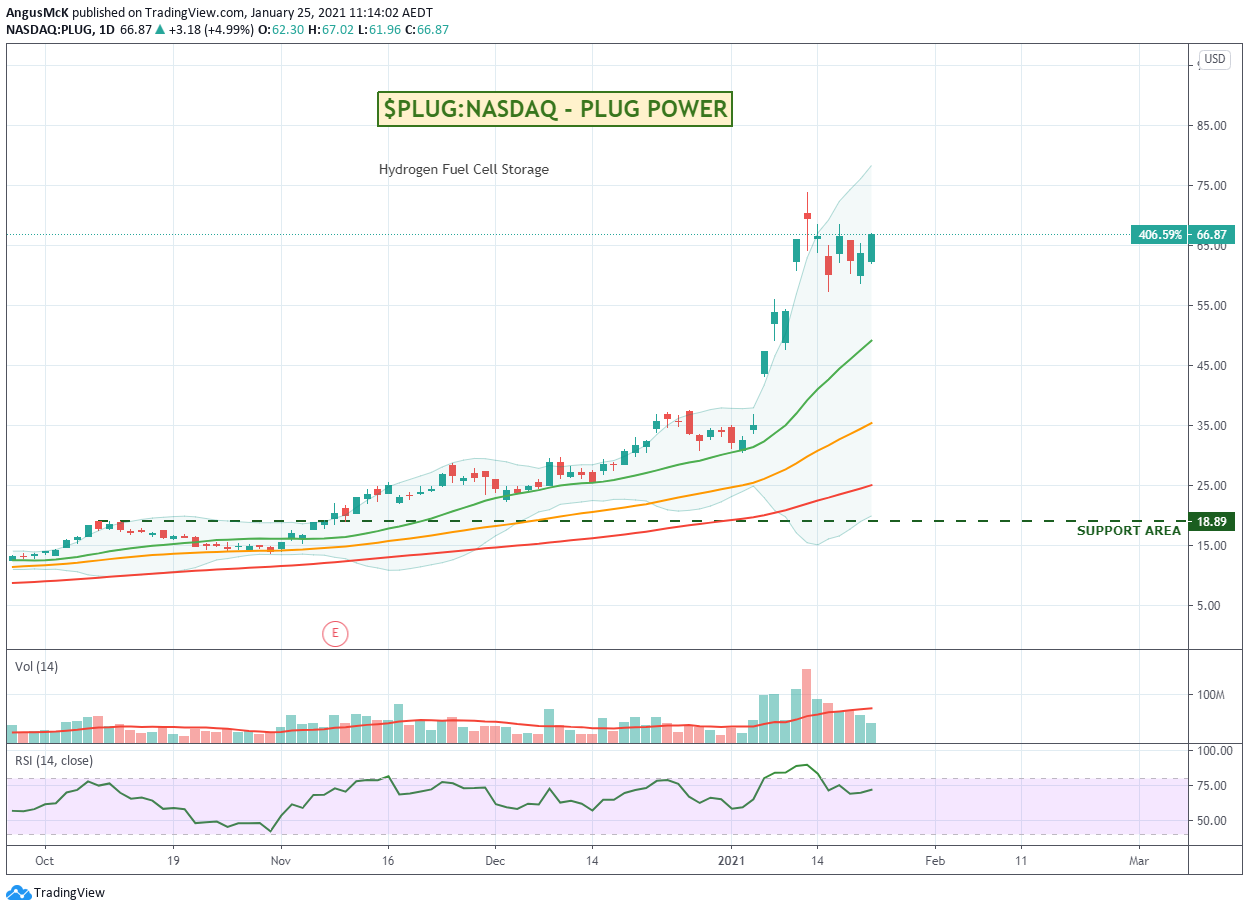1249x911 pixels.
Task: Click the Oct date on the time axis
Action: (44, 860)
